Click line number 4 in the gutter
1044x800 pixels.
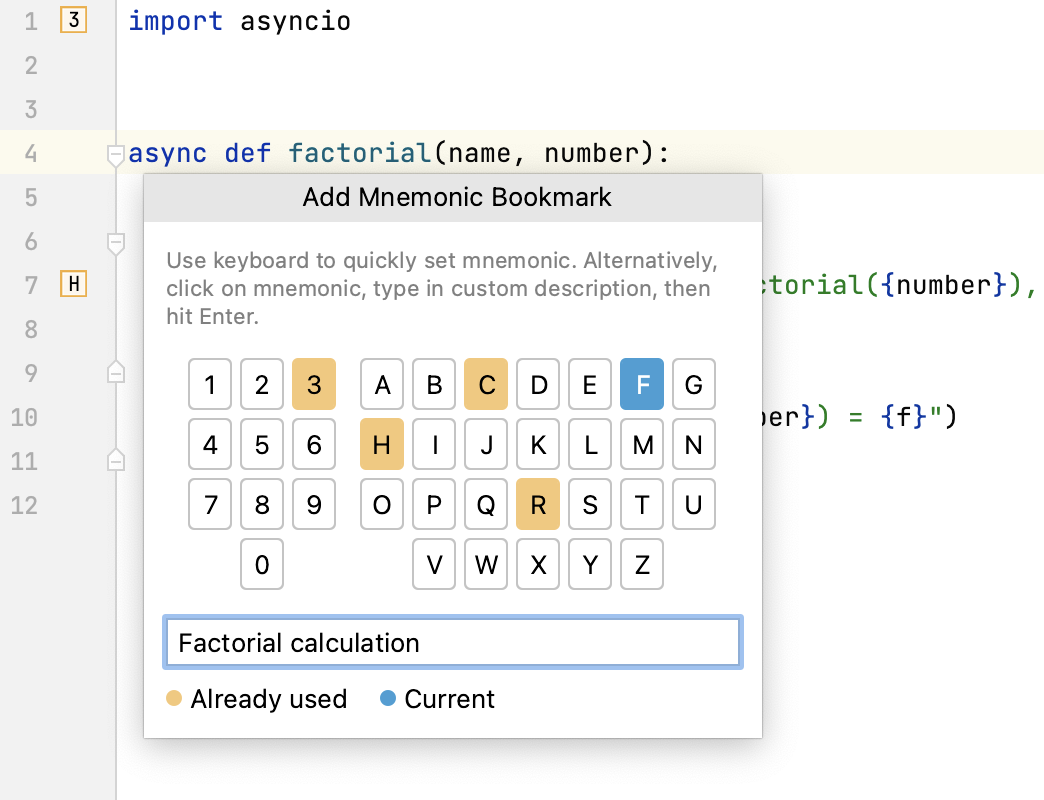click(30, 153)
